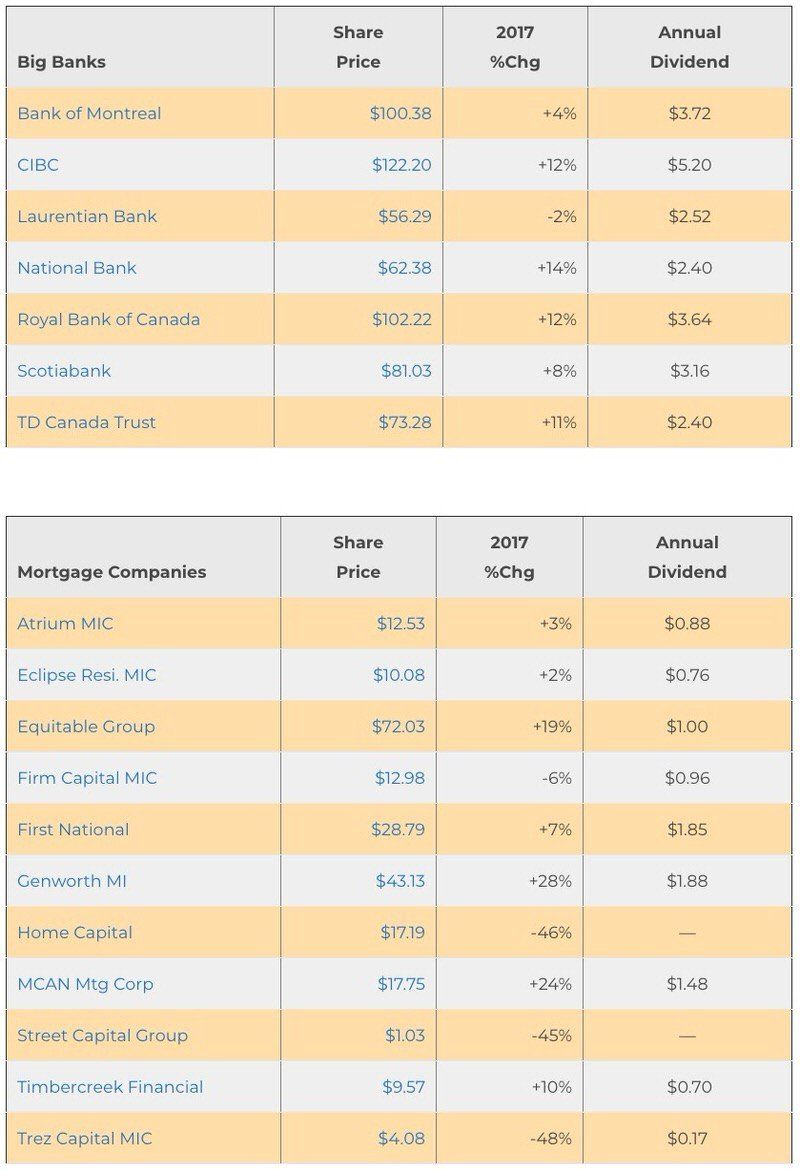The image size is (800, 1170).
Task: Open the Bank of Montreal link
Action: 89,113
